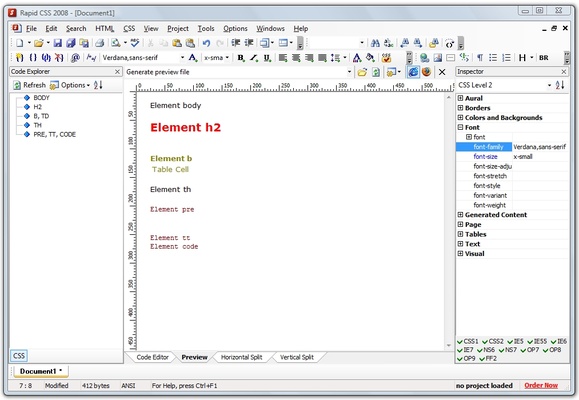Click the font-weight value field
This screenshot has height=400, width=579.
coord(541,205)
